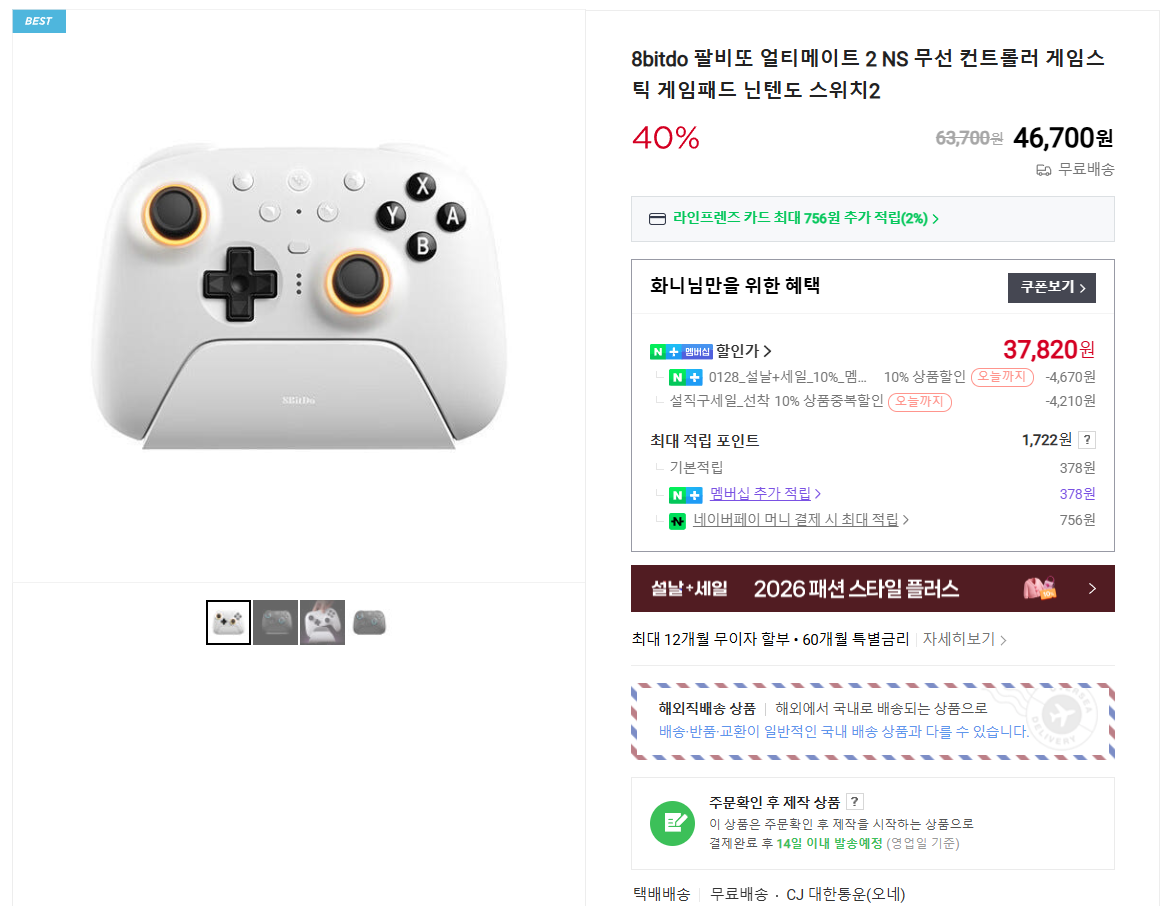Click the N+ 멤버십 badge beside 할인가
The width and height of the screenshot is (1168, 906).
(681, 351)
